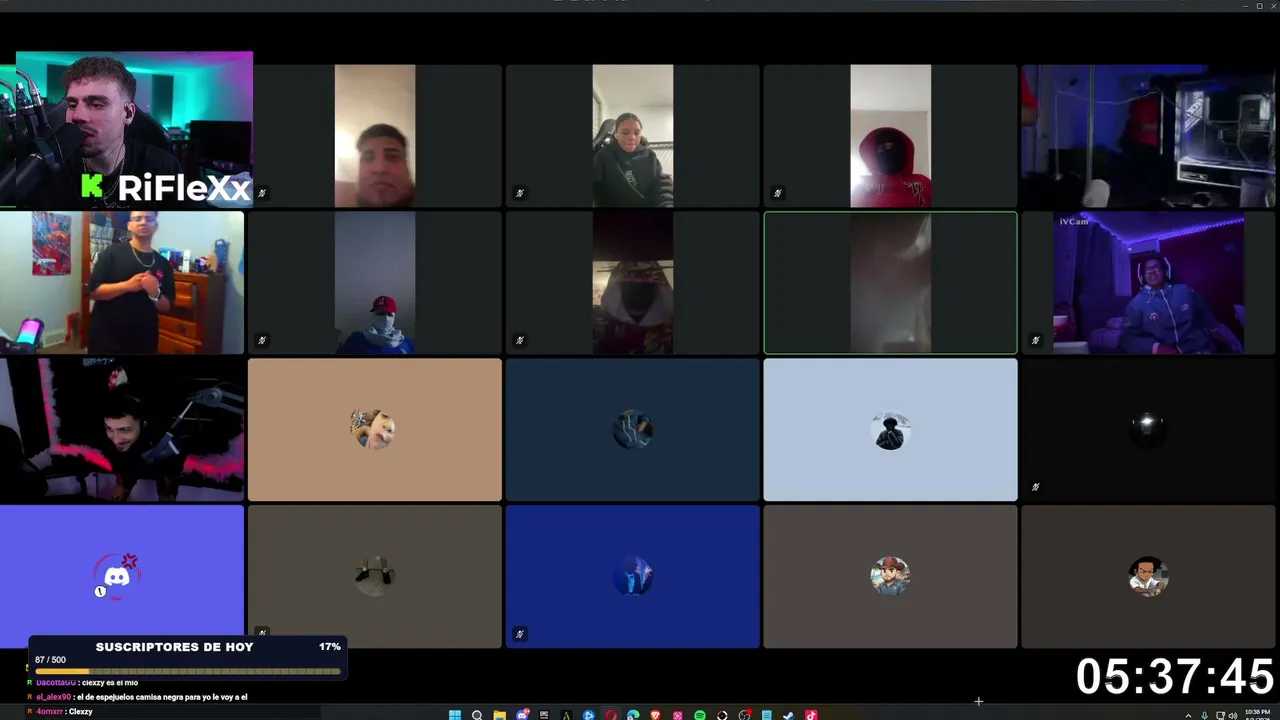
Task: Click the avatar on the dark navy tile
Action: click(632, 429)
